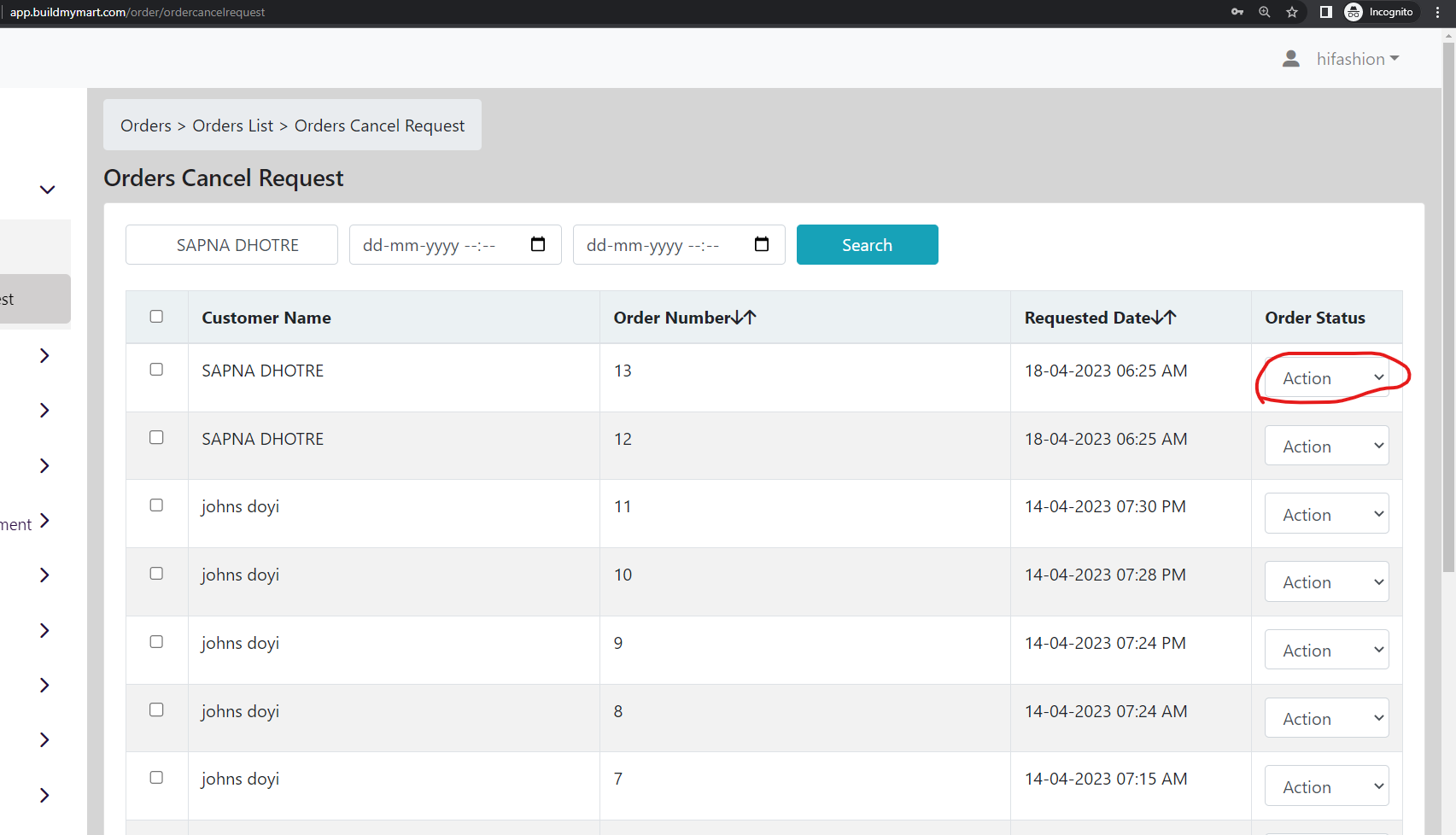Open Action dropdown for order 11
1456x835 pixels.
[x=1326, y=514]
